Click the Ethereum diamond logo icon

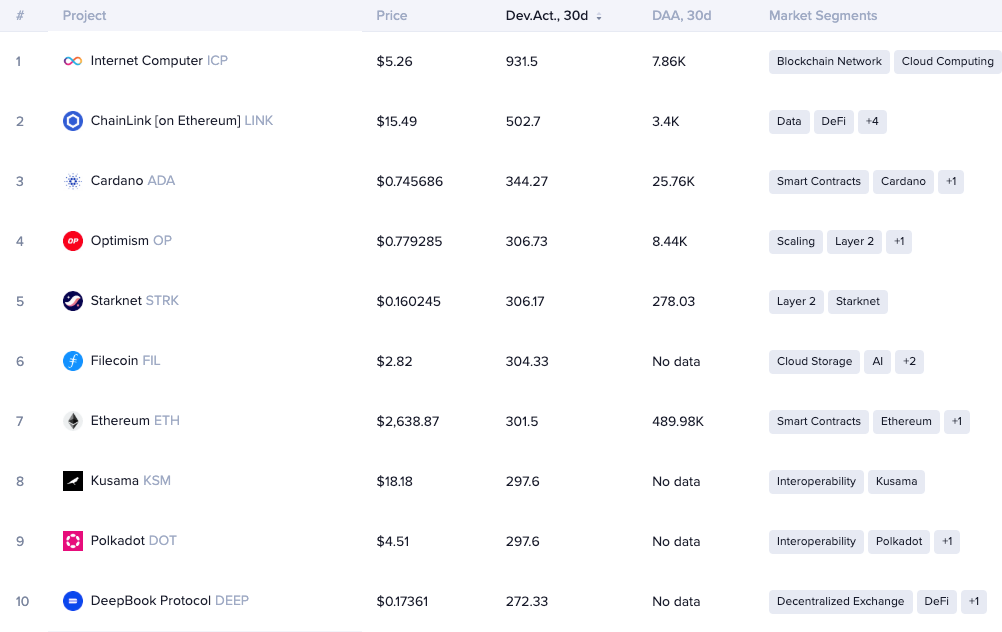pos(73,421)
